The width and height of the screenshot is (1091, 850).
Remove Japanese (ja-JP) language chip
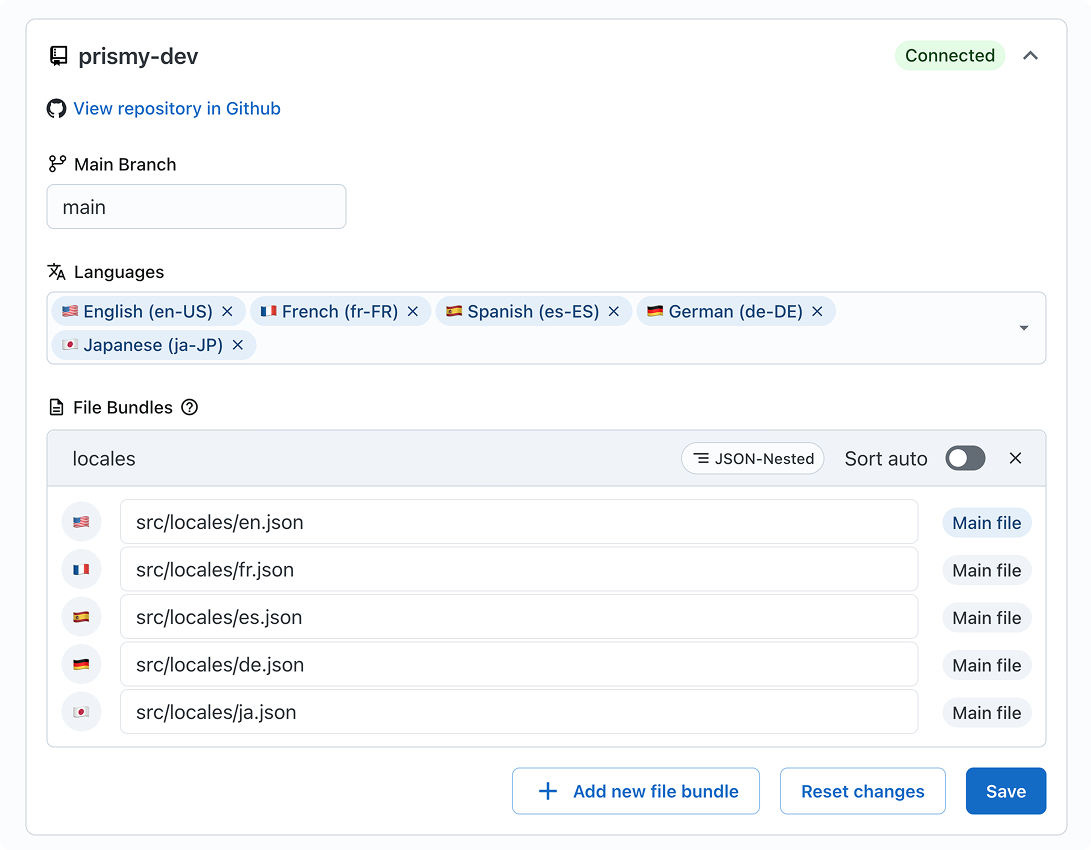coord(238,345)
